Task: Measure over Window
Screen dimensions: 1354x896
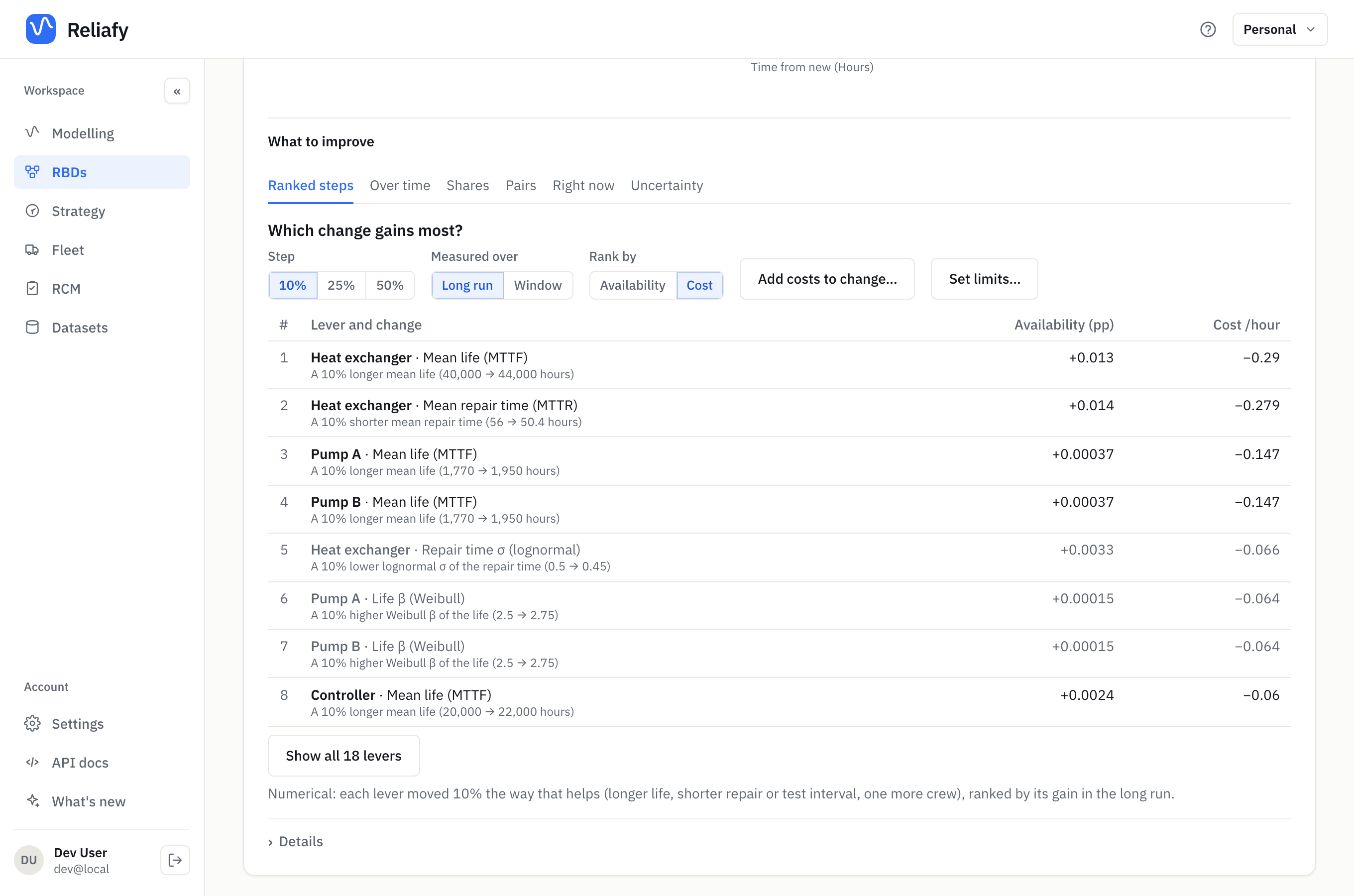Action: (x=538, y=285)
